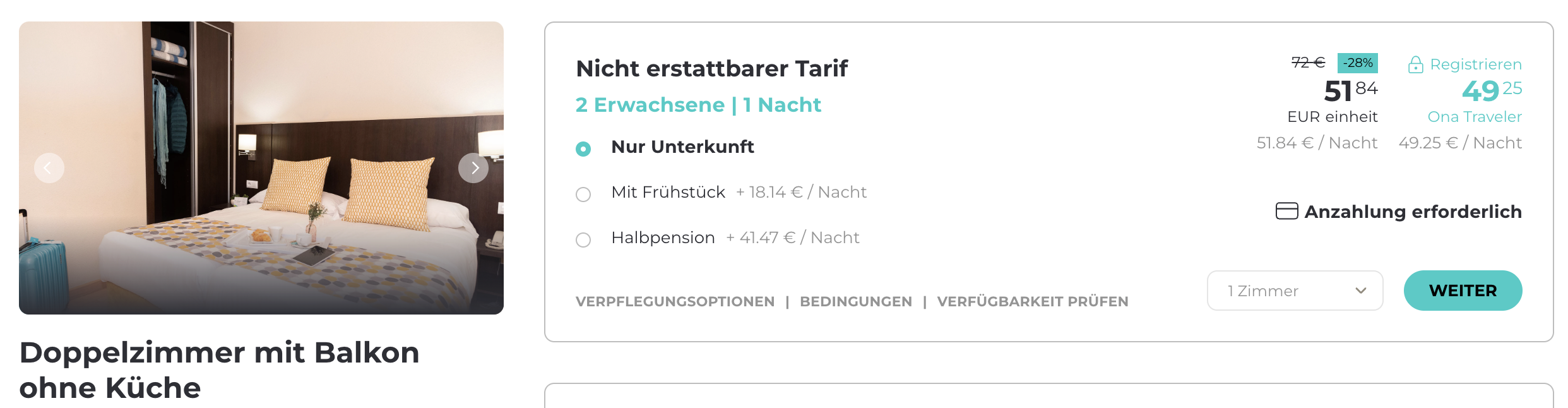Screen dimensions: 1568x408
Task: Click the Doppelzimmer mit Balkon ohne Küche title
Action: [220, 370]
